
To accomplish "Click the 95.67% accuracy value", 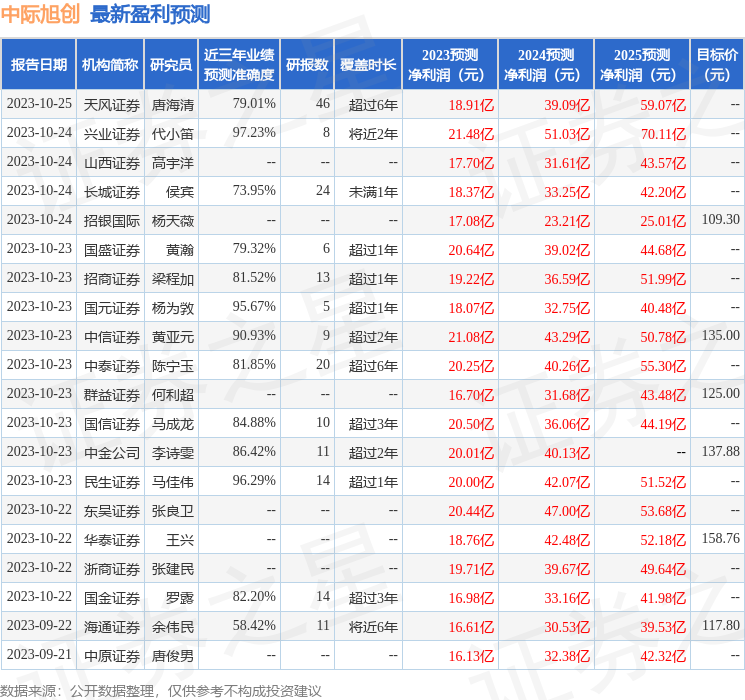I will (254, 307).
